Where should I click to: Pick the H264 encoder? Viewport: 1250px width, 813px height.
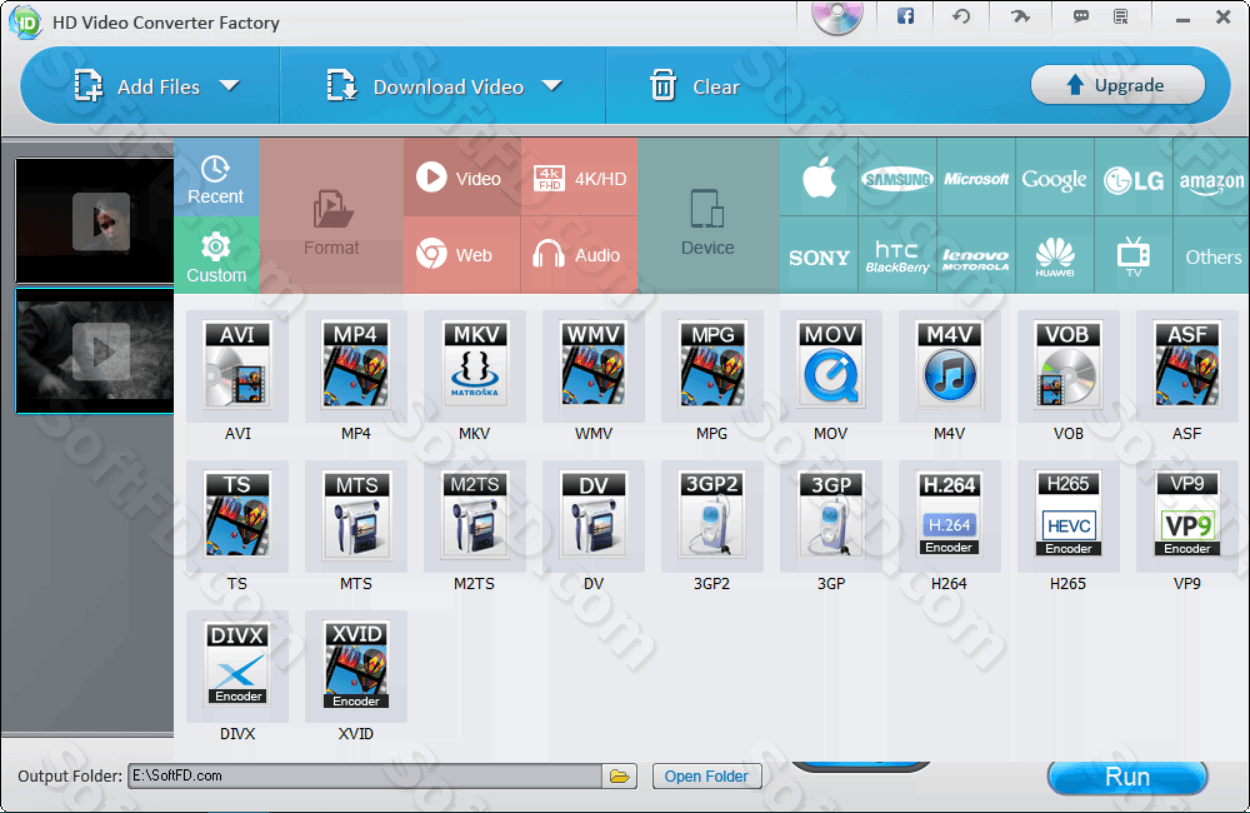(x=950, y=516)
